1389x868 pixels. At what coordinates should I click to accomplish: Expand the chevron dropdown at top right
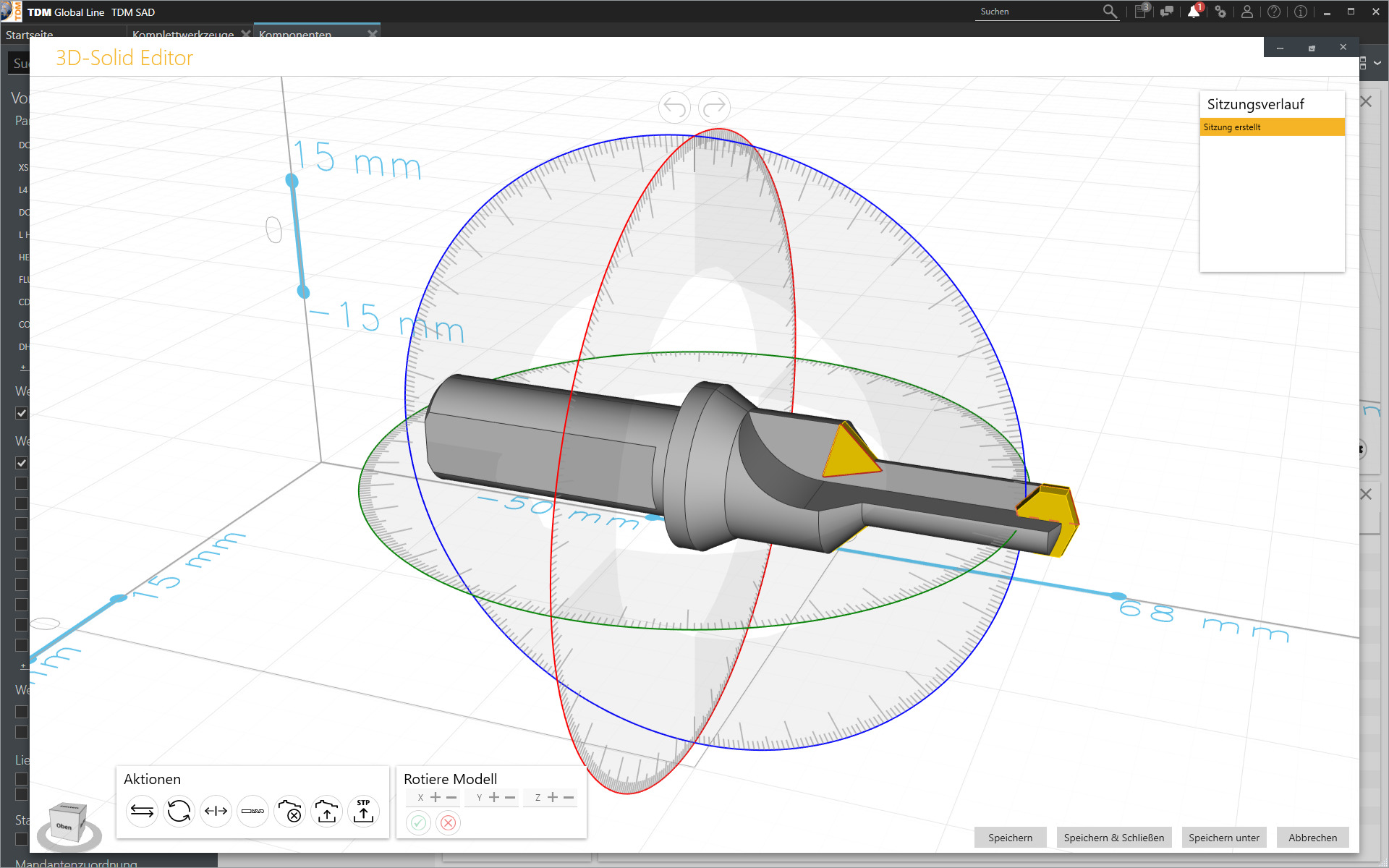(1378, 63)
